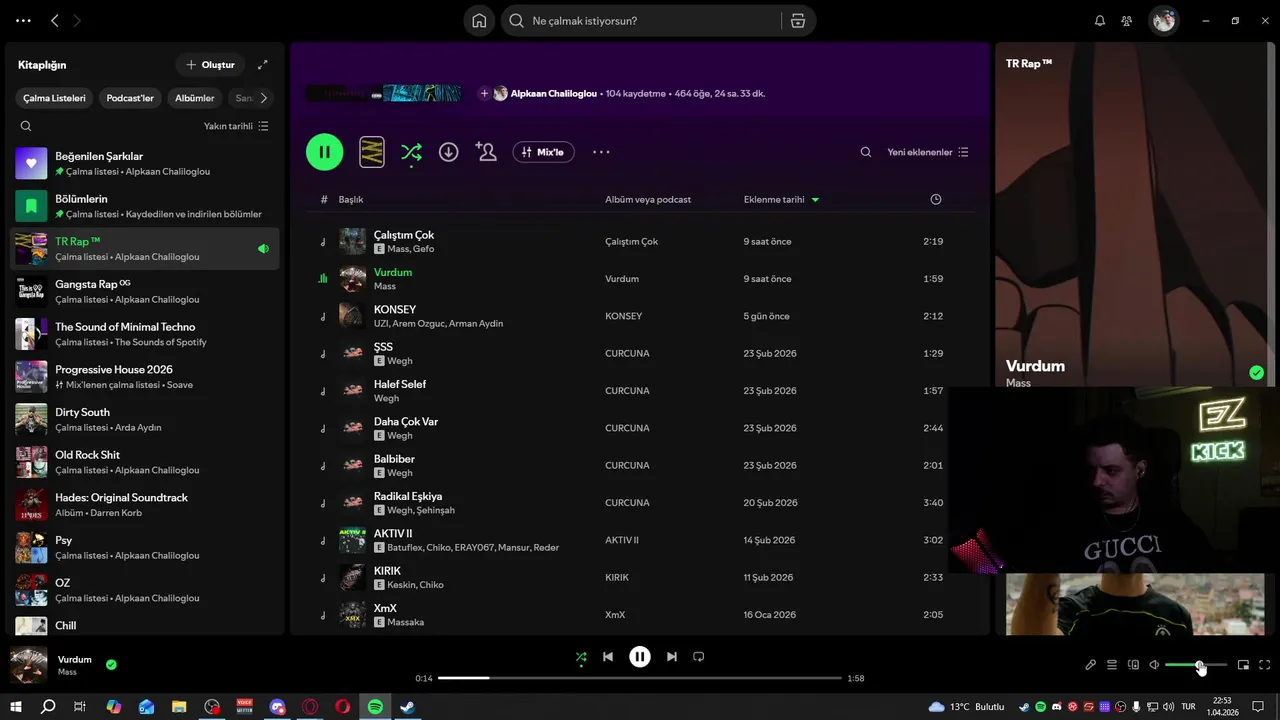Open the Browse icon in search bar

[797, 21]
